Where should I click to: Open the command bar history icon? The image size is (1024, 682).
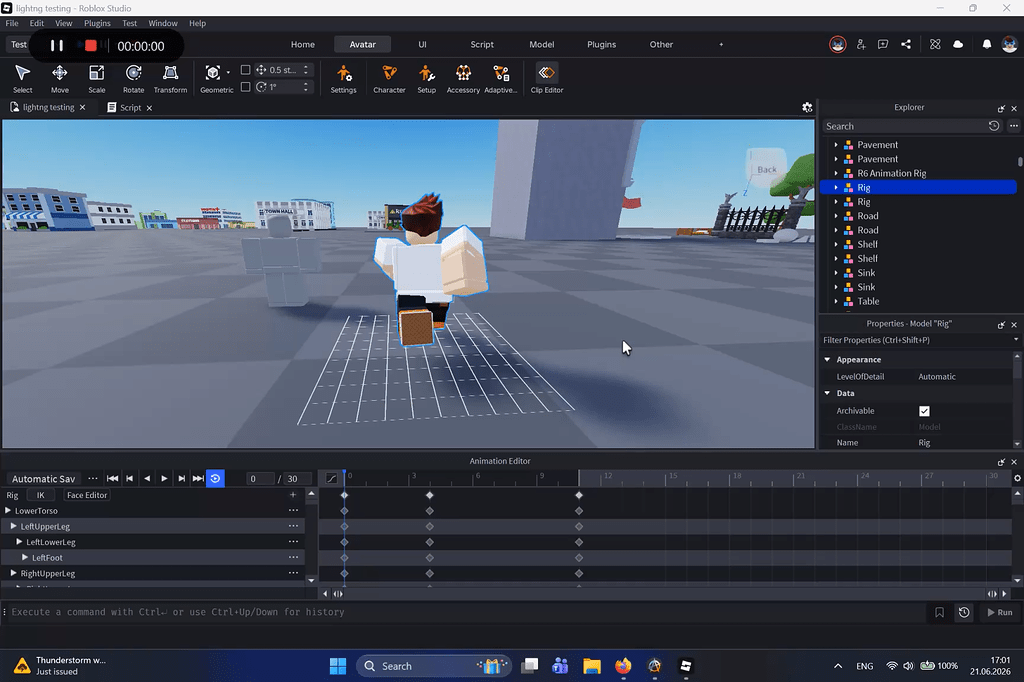tap(964, 612)
